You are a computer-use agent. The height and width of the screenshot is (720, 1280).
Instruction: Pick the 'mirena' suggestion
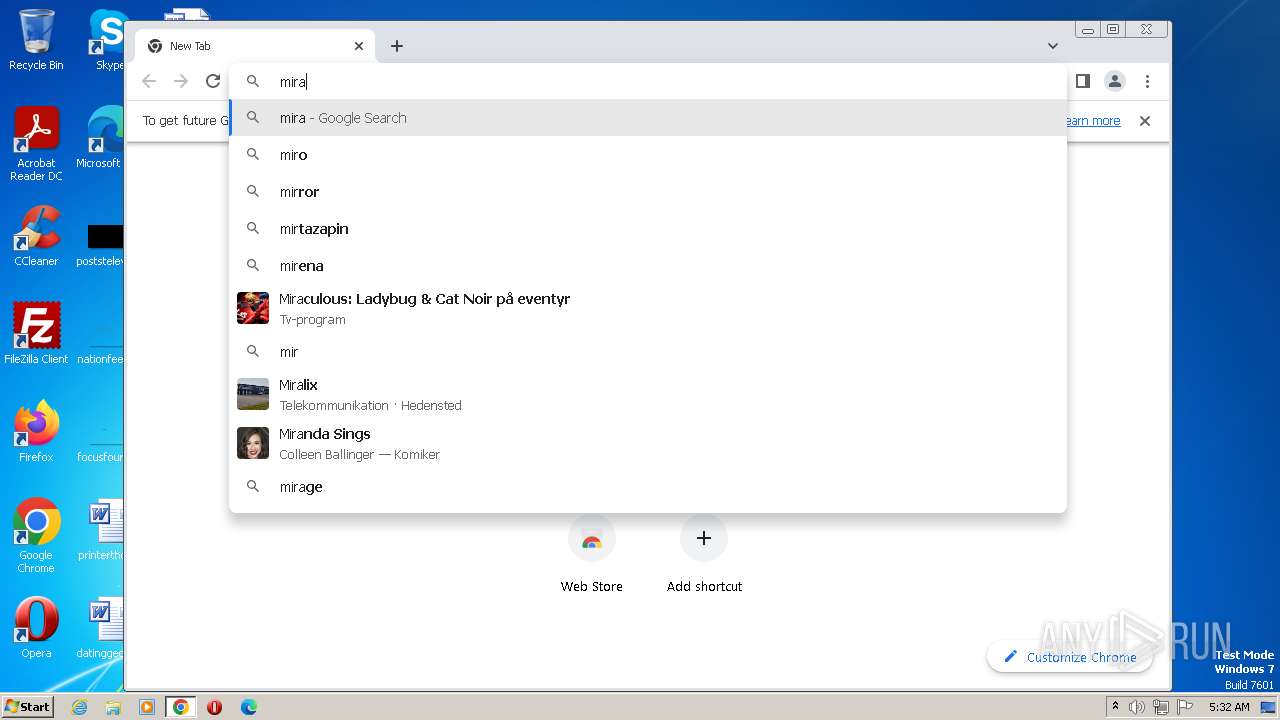(648, 266)
